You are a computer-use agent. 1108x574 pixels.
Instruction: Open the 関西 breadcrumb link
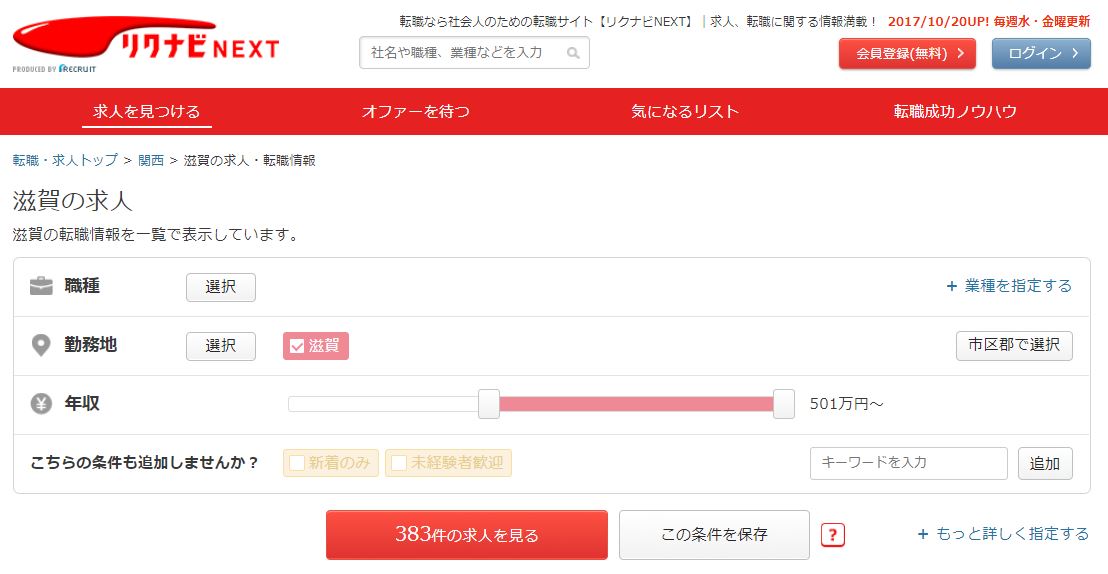click(x=151, y=160)
